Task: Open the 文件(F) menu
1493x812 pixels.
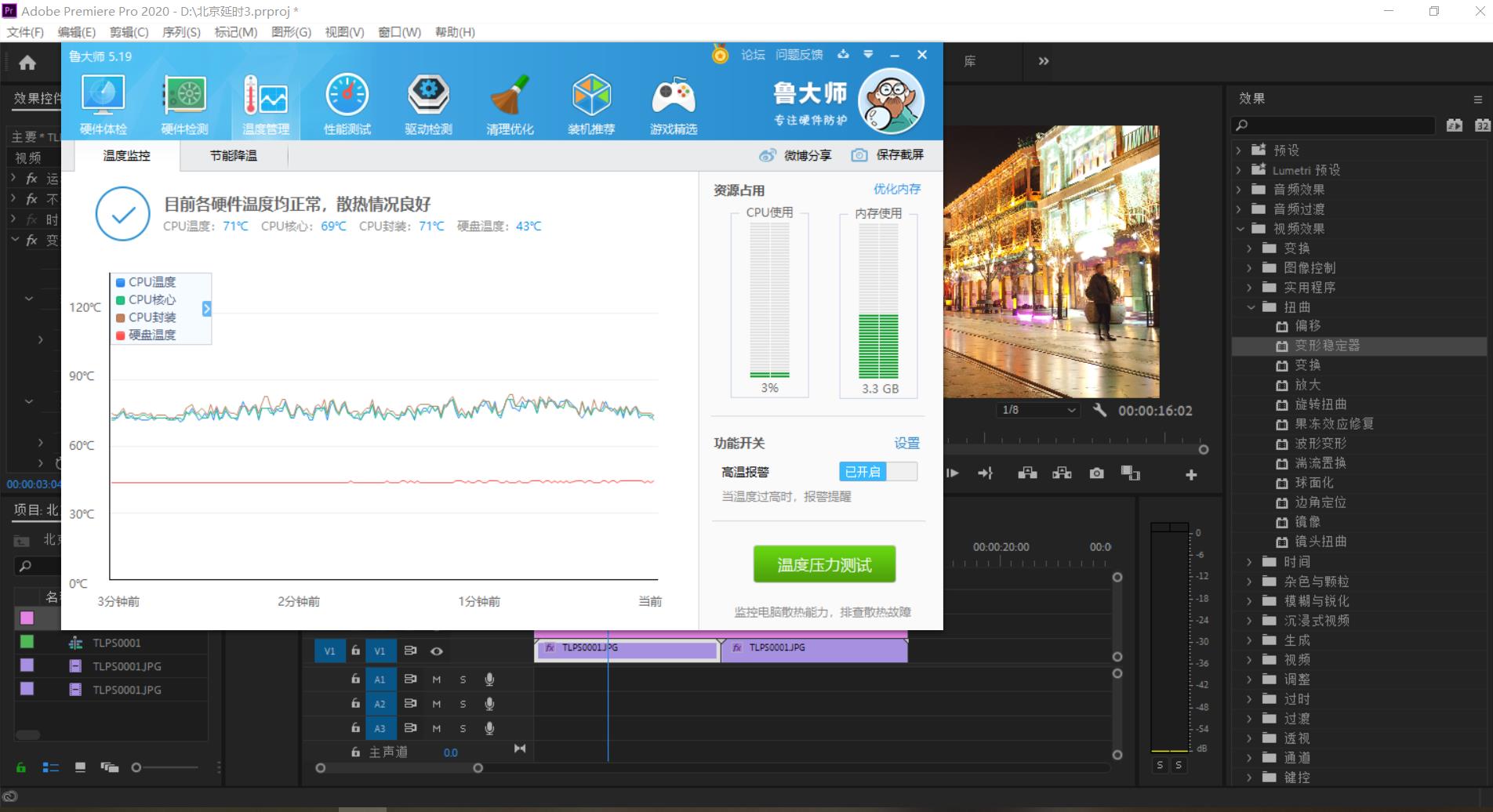Action: tap(25, 32)
